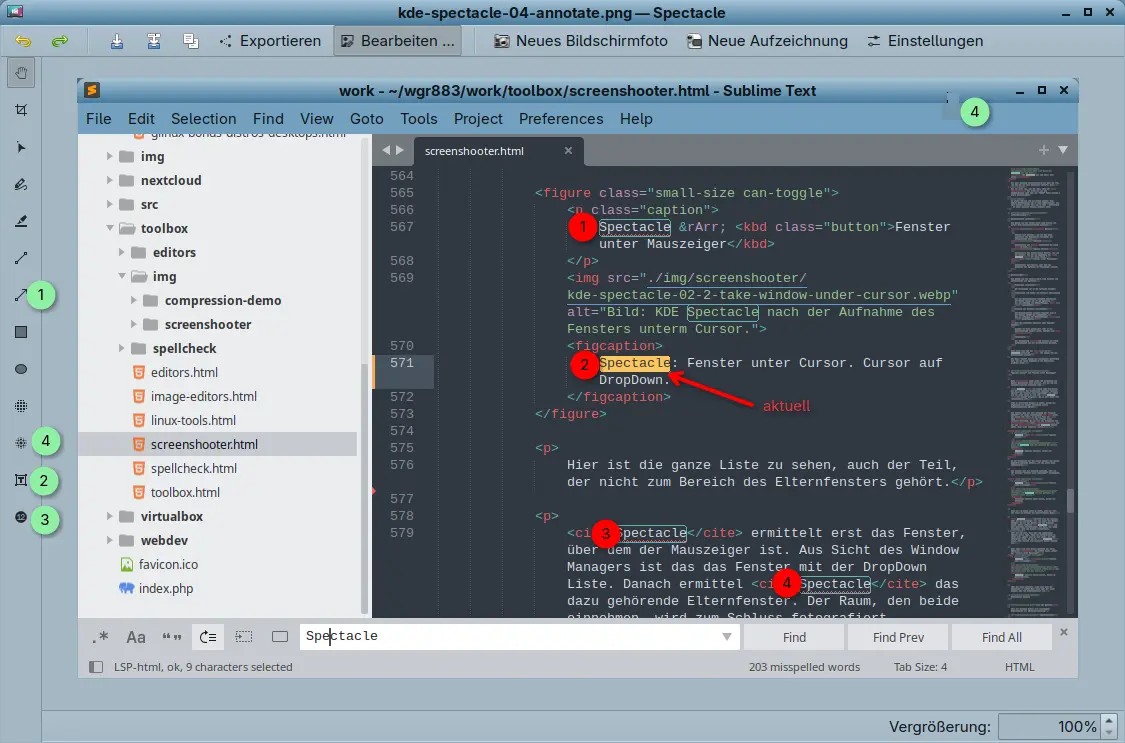This screenshot has width=1125, height=743.
Task: Expand the nextcloud folder in Sublime sidebar
Action: point(110,180)
